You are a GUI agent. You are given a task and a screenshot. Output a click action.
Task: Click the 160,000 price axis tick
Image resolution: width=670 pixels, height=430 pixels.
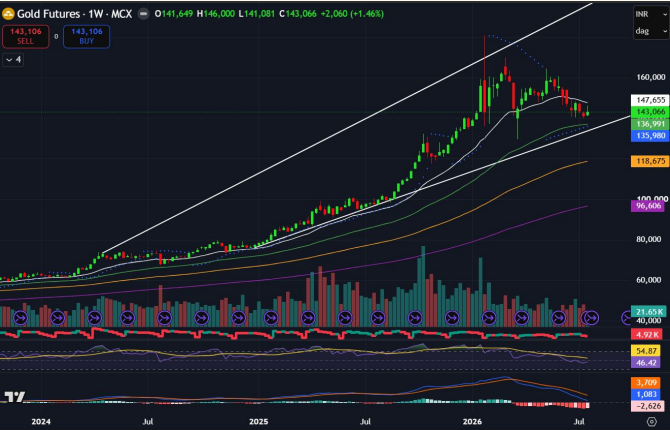(x=651, y=77)
